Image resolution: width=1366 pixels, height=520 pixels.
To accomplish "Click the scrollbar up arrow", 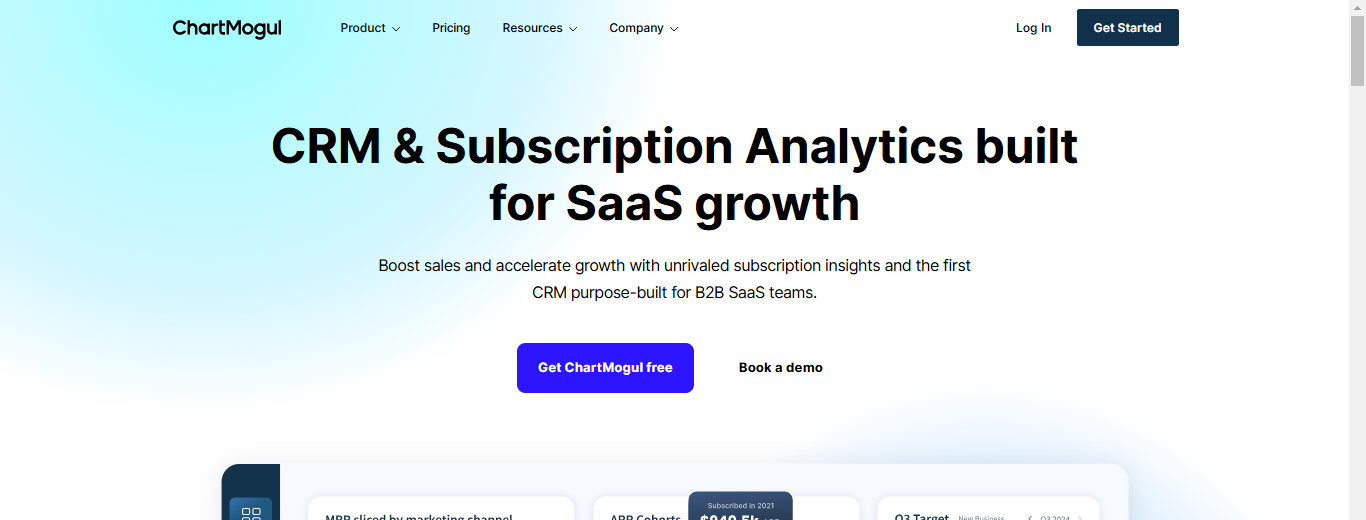I will pyautogui.click(x=1357, y=8).
